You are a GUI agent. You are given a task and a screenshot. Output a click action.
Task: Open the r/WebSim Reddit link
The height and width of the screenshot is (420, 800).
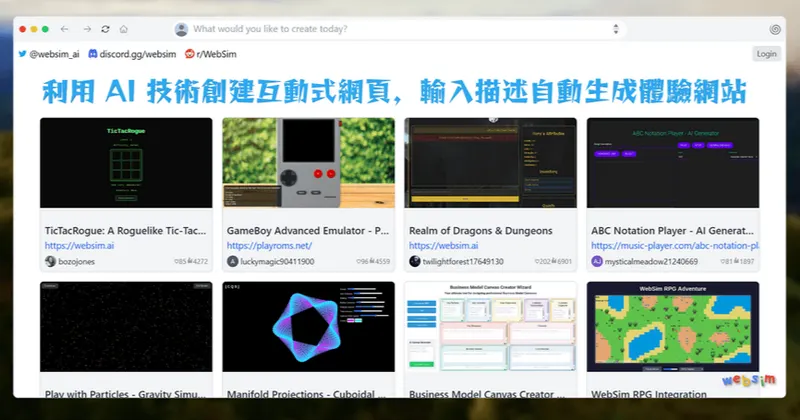click(210, 54)
